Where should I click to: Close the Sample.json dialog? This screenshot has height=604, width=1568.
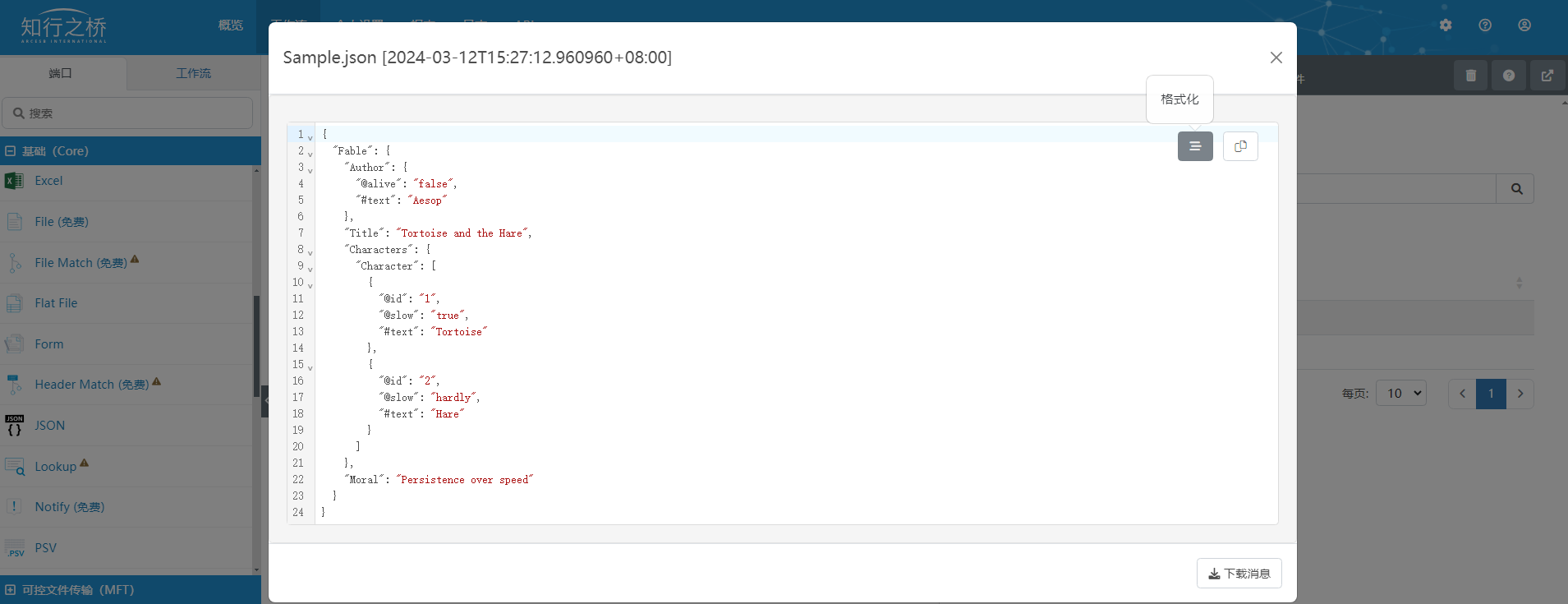1276,58
